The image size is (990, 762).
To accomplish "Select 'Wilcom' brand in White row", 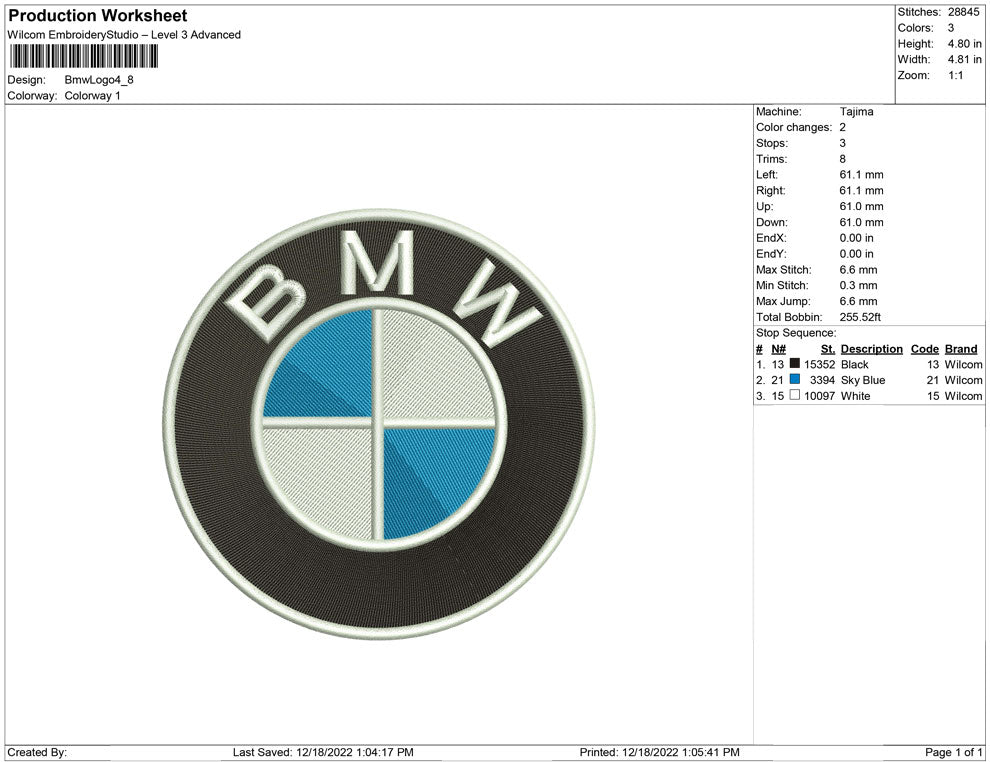I will [963, 396].
